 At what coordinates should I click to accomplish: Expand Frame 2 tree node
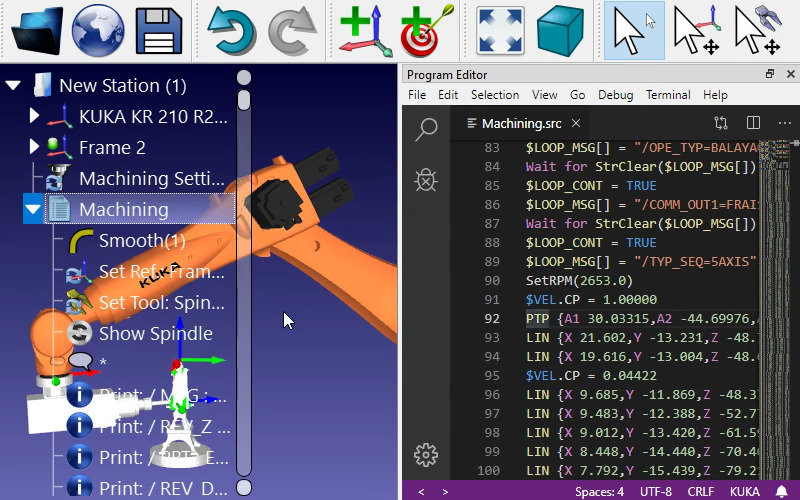[x=34, y=147]
